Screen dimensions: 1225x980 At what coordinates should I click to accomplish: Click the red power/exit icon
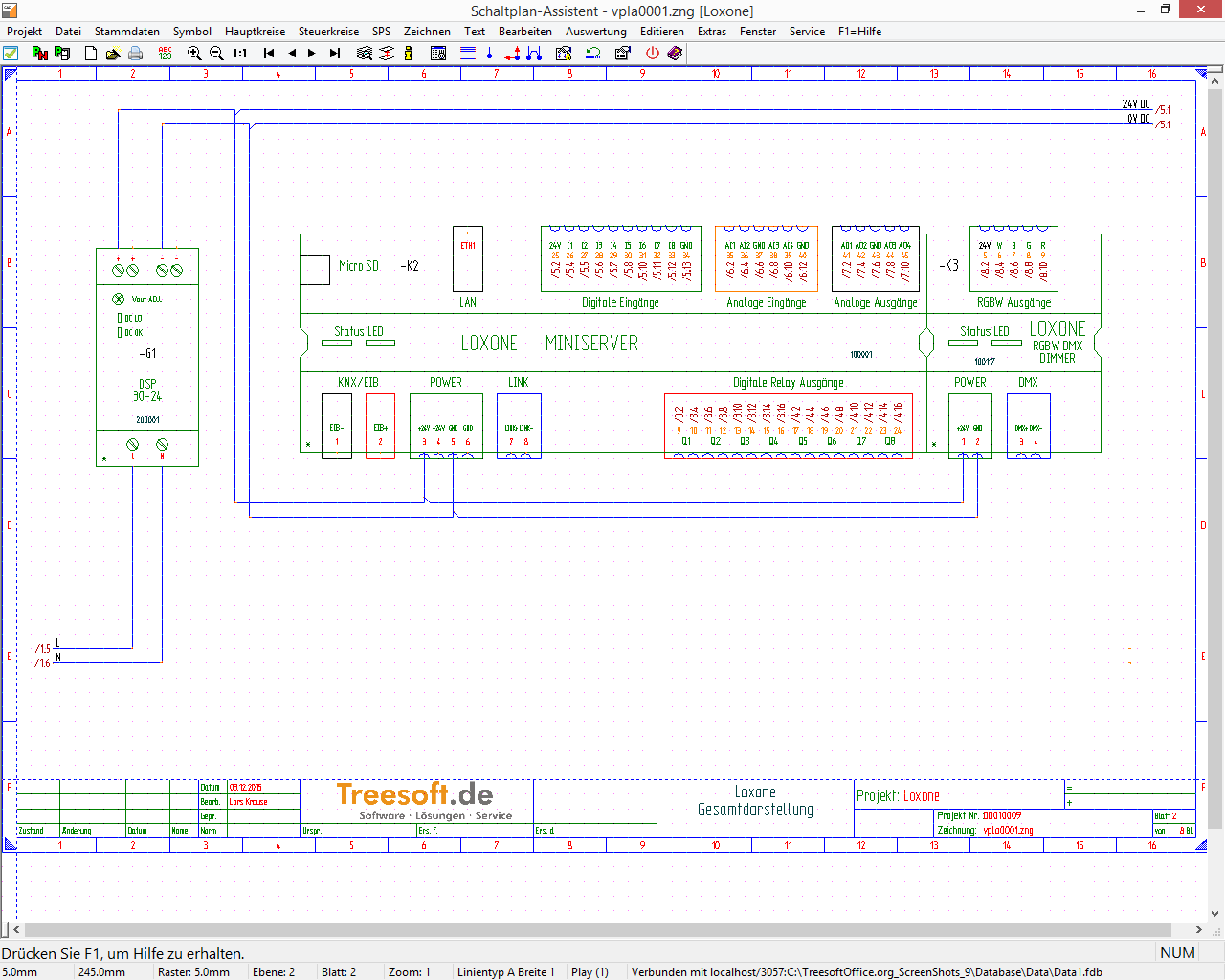coord(653,54)
